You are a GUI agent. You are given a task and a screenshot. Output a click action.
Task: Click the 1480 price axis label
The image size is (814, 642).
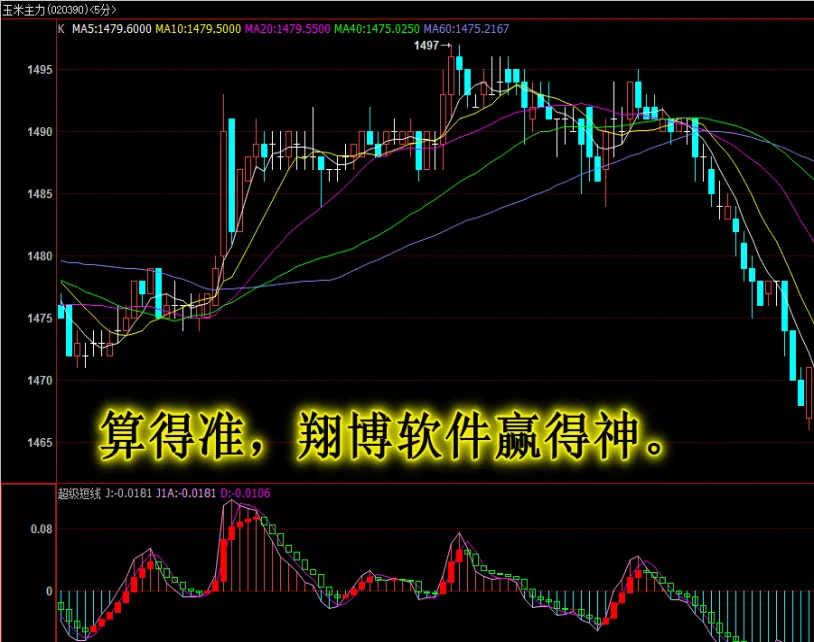tap(40, 256)
